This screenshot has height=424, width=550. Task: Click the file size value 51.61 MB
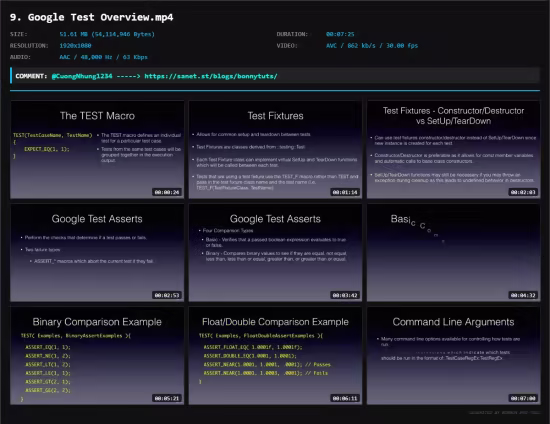107,34
